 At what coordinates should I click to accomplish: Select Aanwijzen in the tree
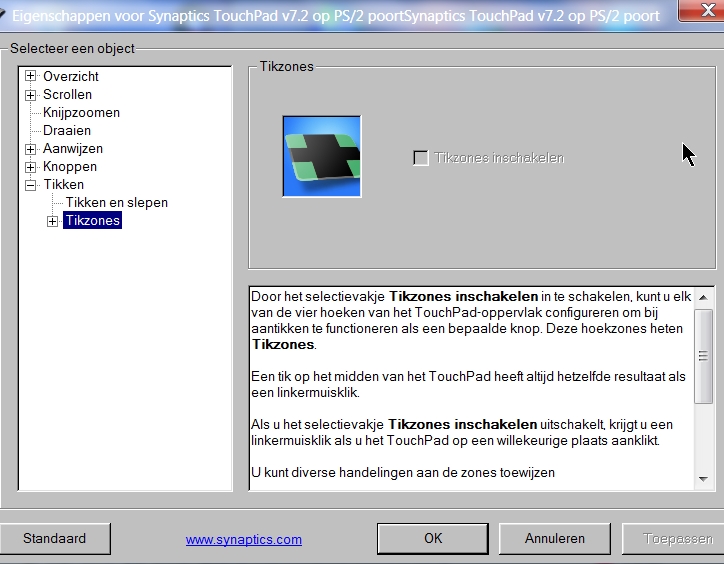click(73, 149)
